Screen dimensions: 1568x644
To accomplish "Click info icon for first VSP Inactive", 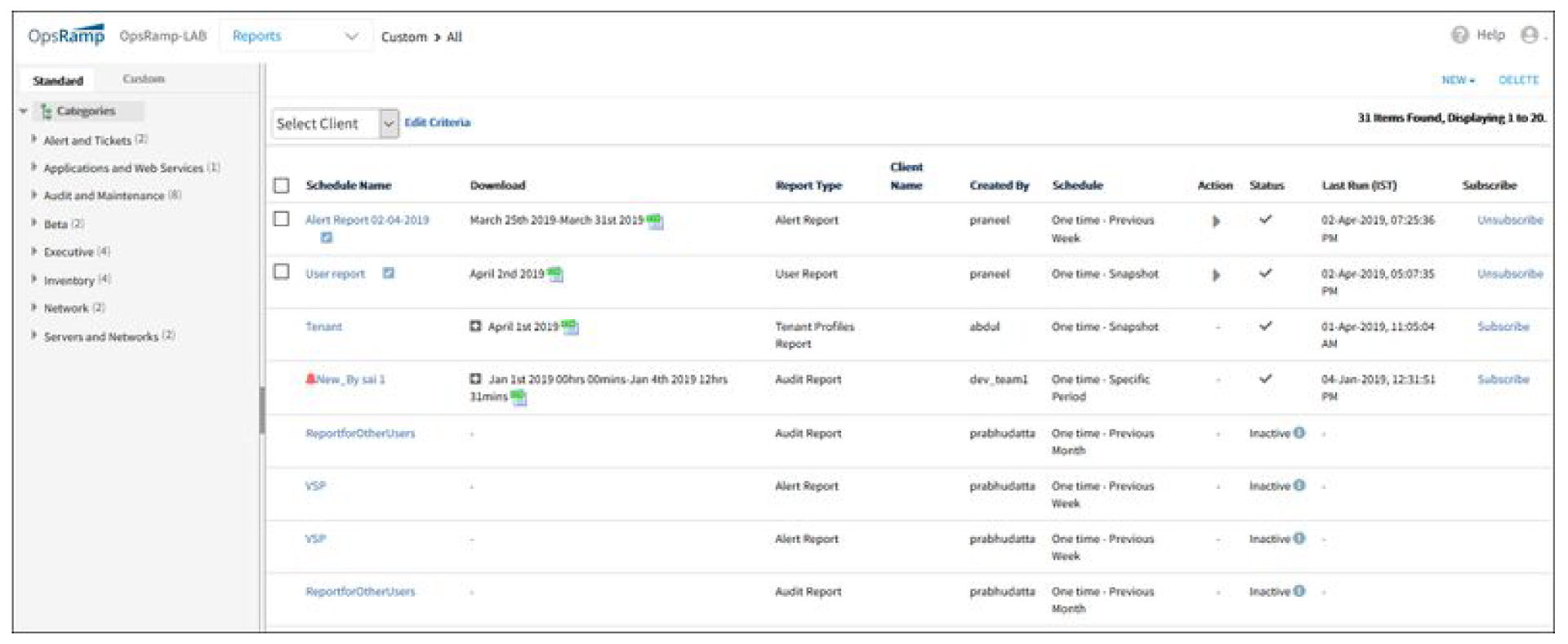I will (1299, 486).
